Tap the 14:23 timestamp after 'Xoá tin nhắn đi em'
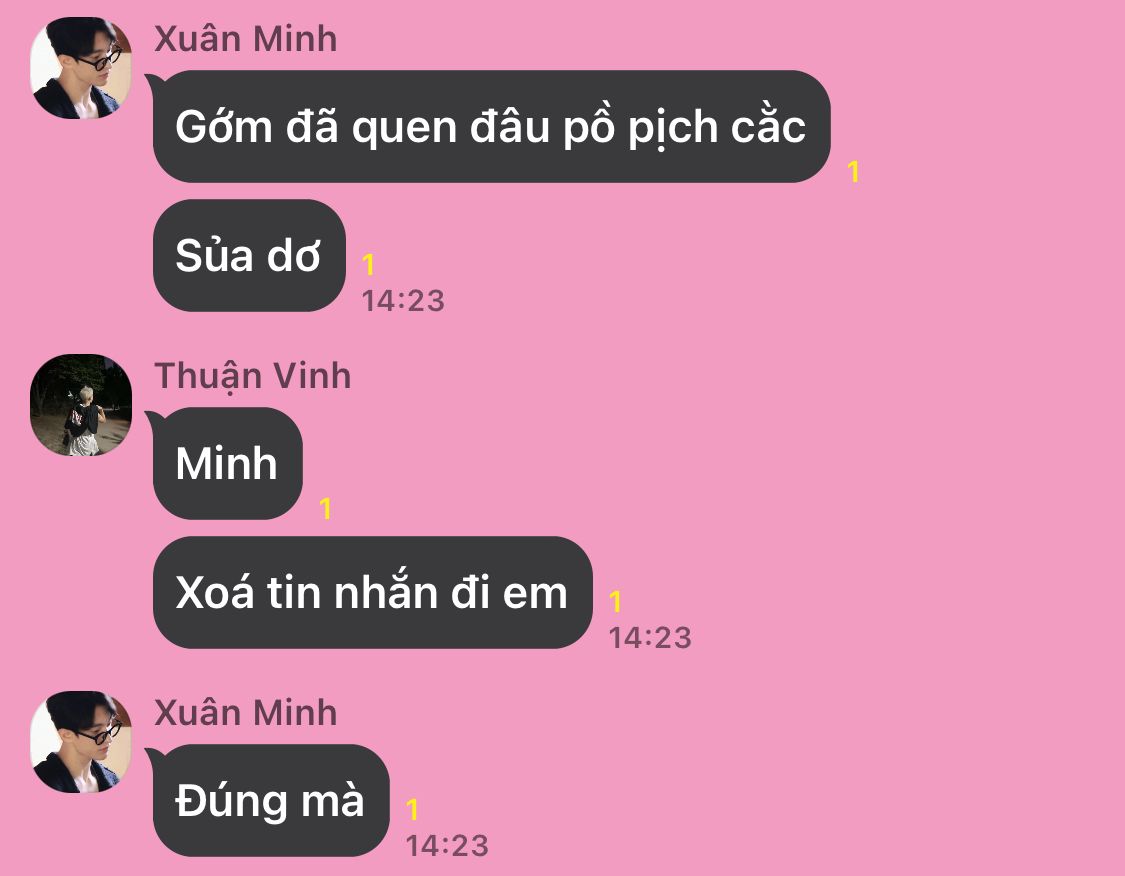Image resolution: width=1125 pixels, height=876 pixels. click(x=650, y=638)
